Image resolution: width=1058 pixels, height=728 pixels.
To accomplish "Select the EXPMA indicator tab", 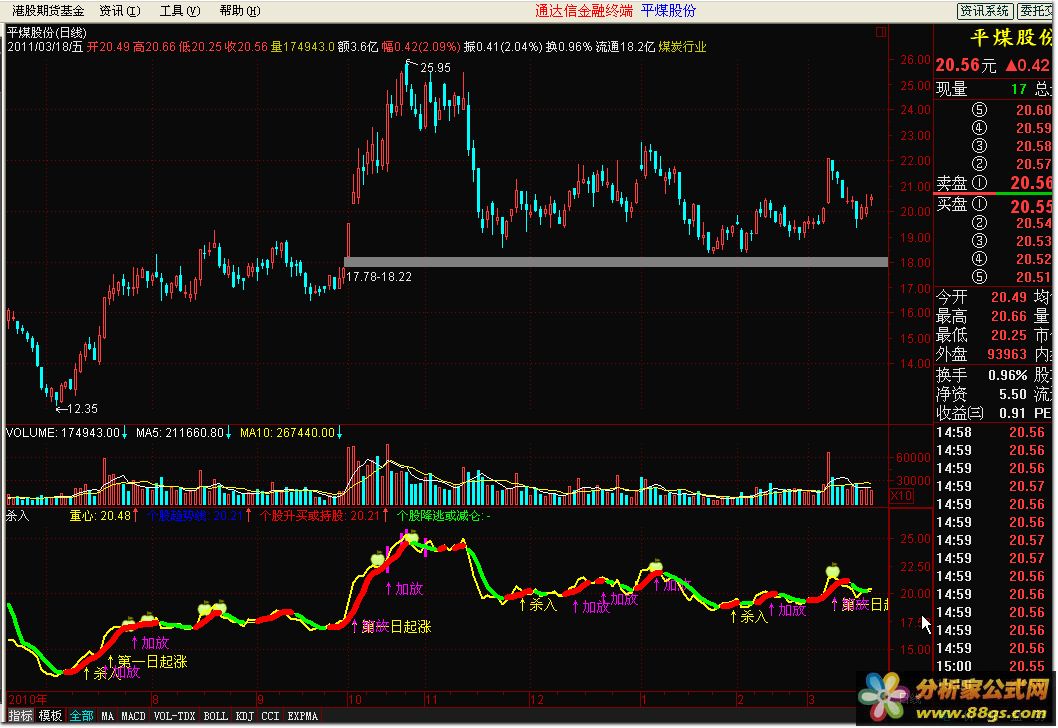I will [303, 716].
